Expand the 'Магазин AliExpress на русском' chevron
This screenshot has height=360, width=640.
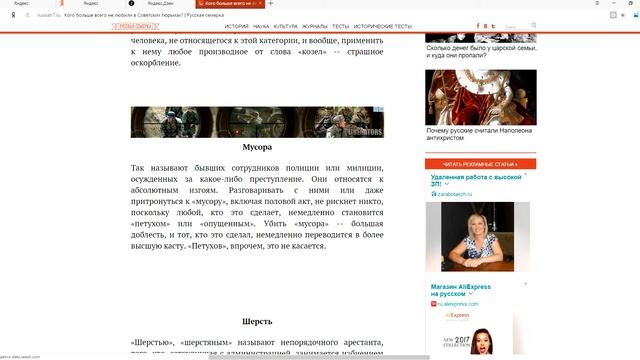471,294
